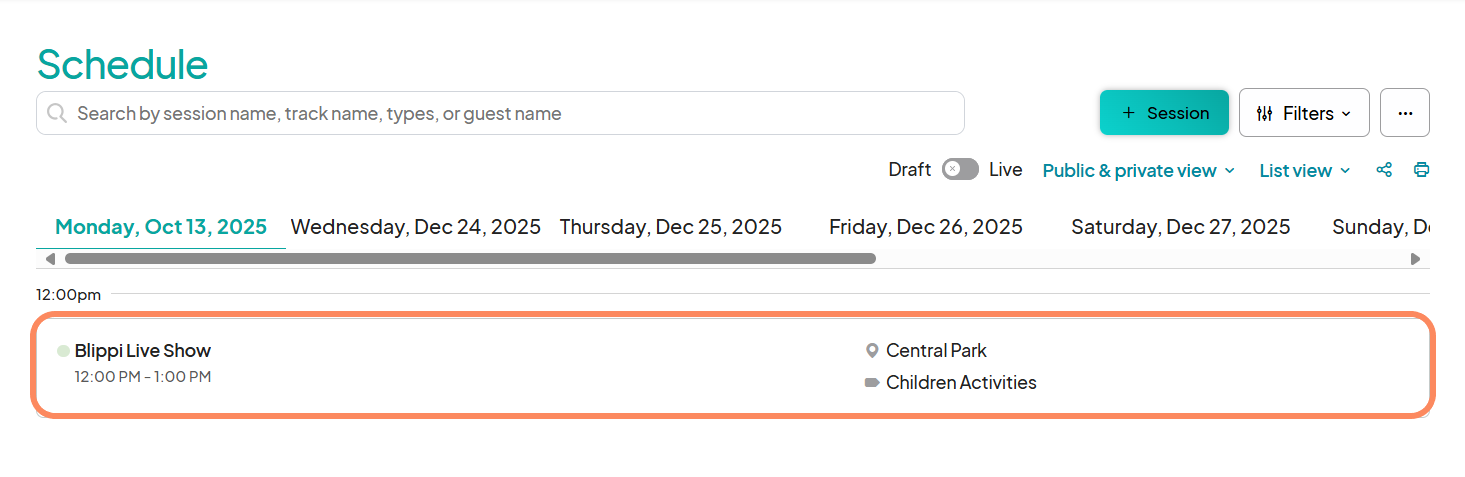Click the add Session button

click(x=1164, y=113)
